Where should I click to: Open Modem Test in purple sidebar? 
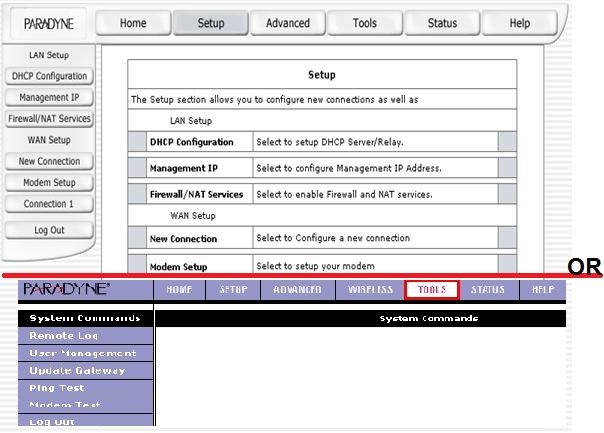click(x=86, y=404)
